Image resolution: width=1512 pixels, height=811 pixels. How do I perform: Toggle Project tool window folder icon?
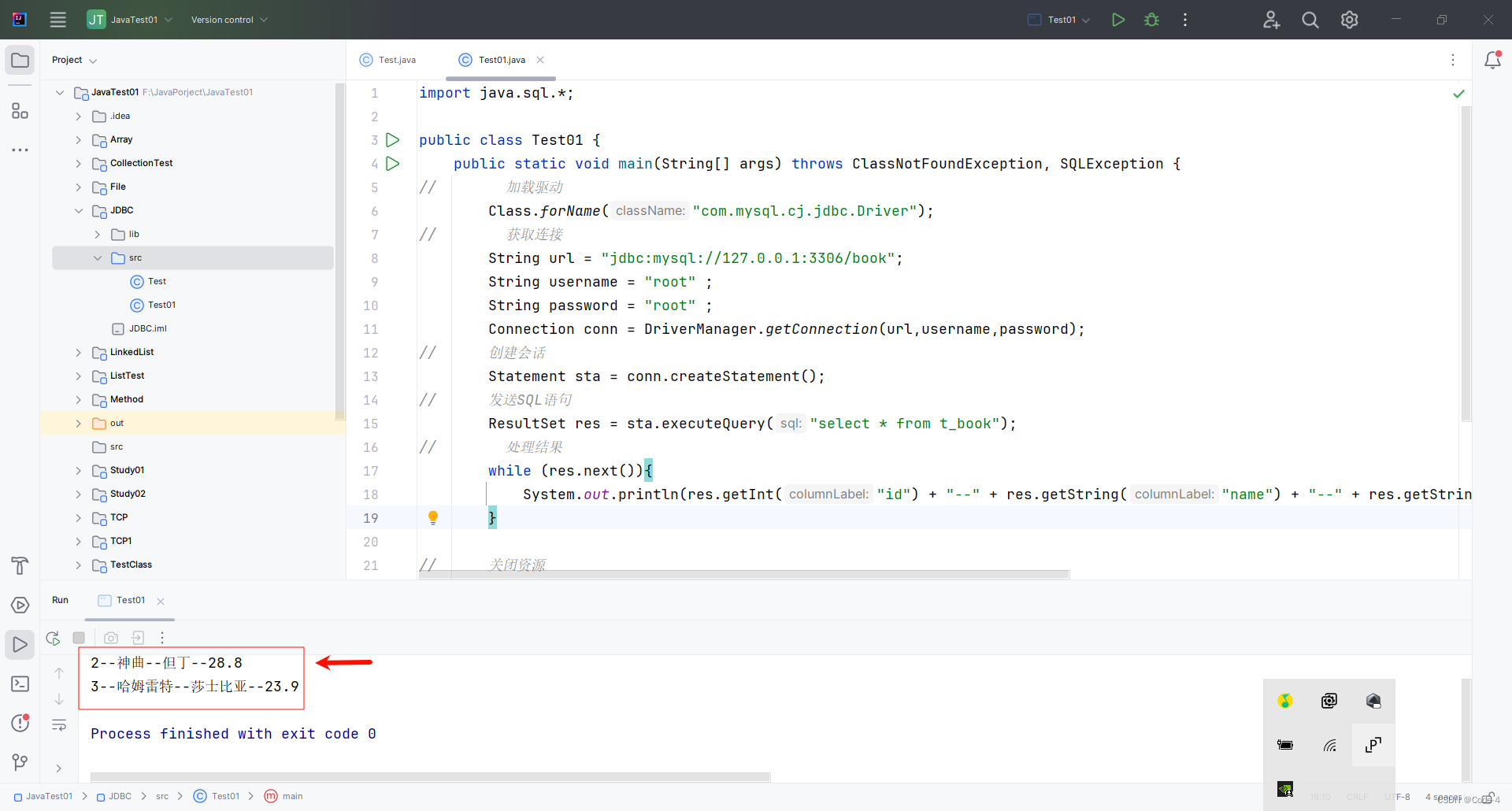tap(20, 61)
